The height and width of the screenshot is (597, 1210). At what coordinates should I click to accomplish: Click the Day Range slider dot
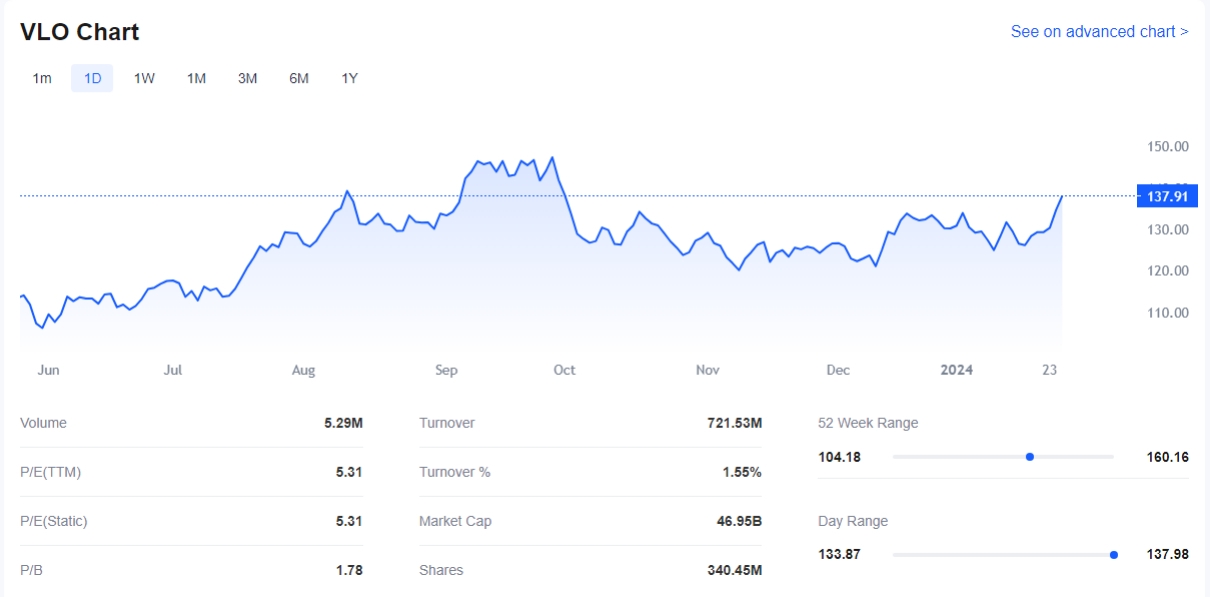(x=1113, y=555)
